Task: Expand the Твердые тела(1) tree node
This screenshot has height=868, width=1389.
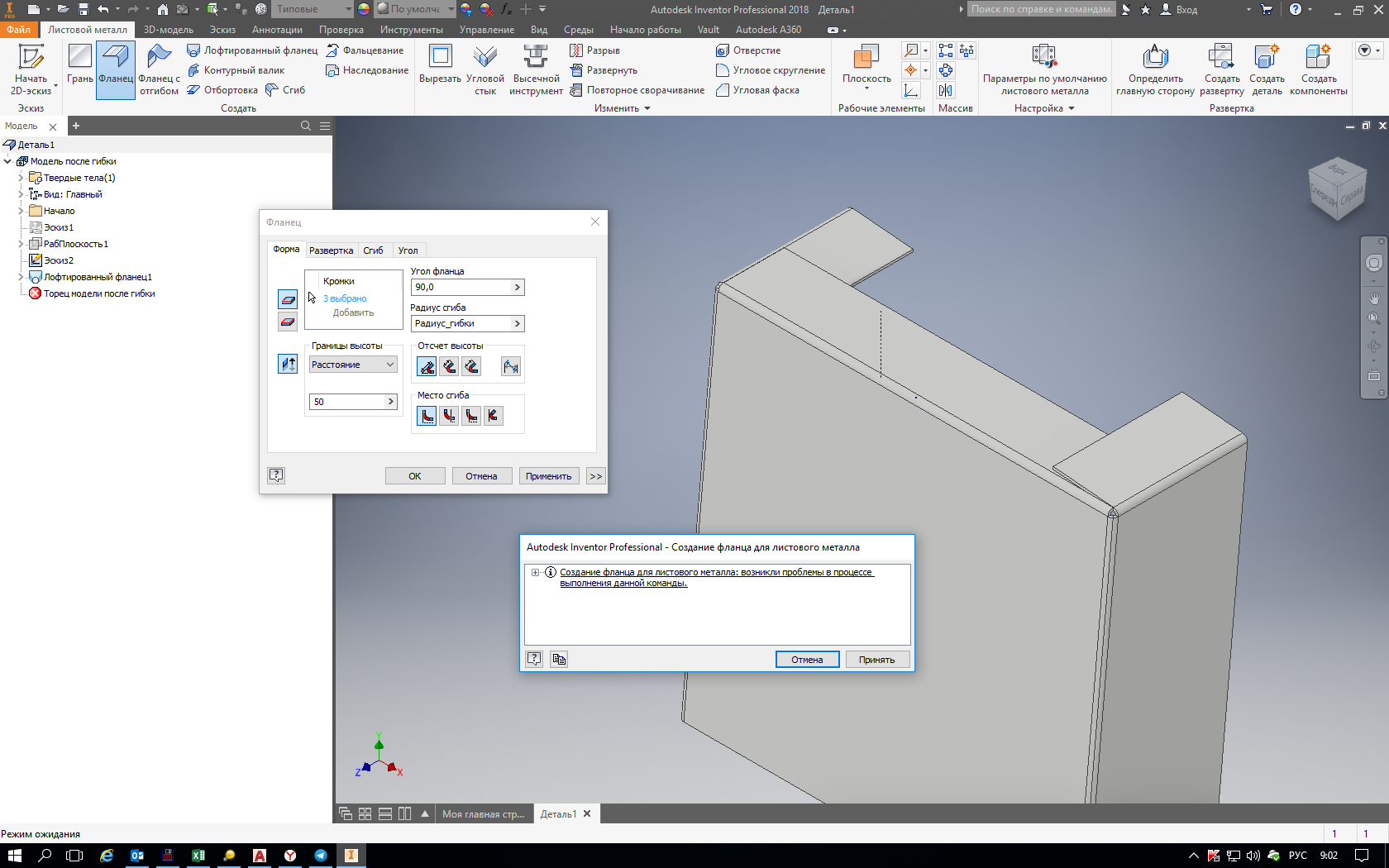Action: (x=21, y=178)
